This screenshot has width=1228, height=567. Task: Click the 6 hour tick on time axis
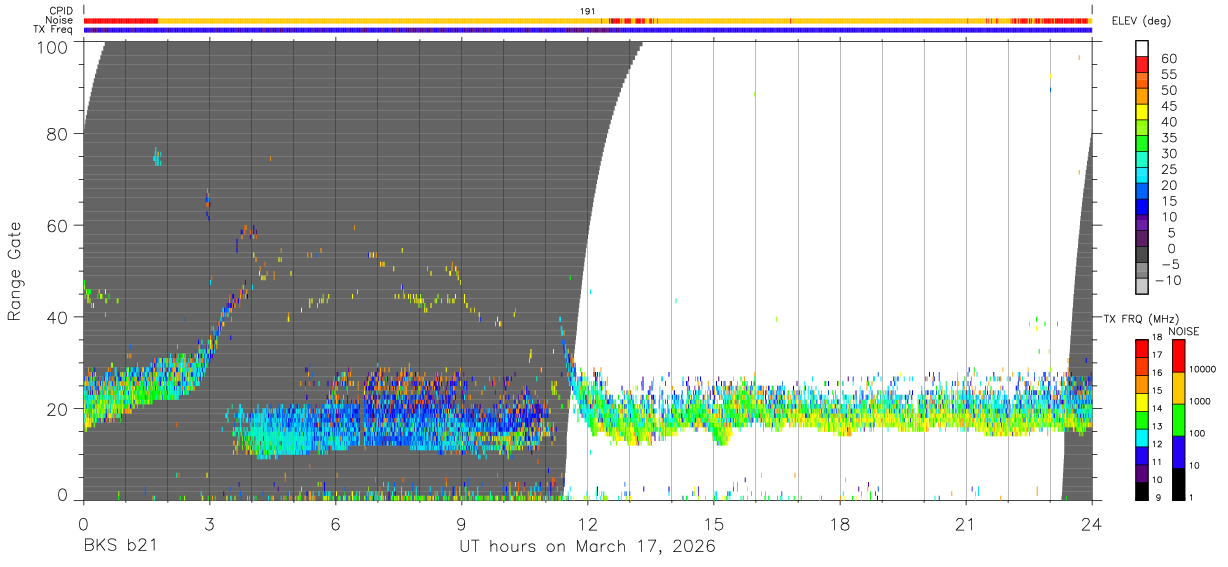335,524
